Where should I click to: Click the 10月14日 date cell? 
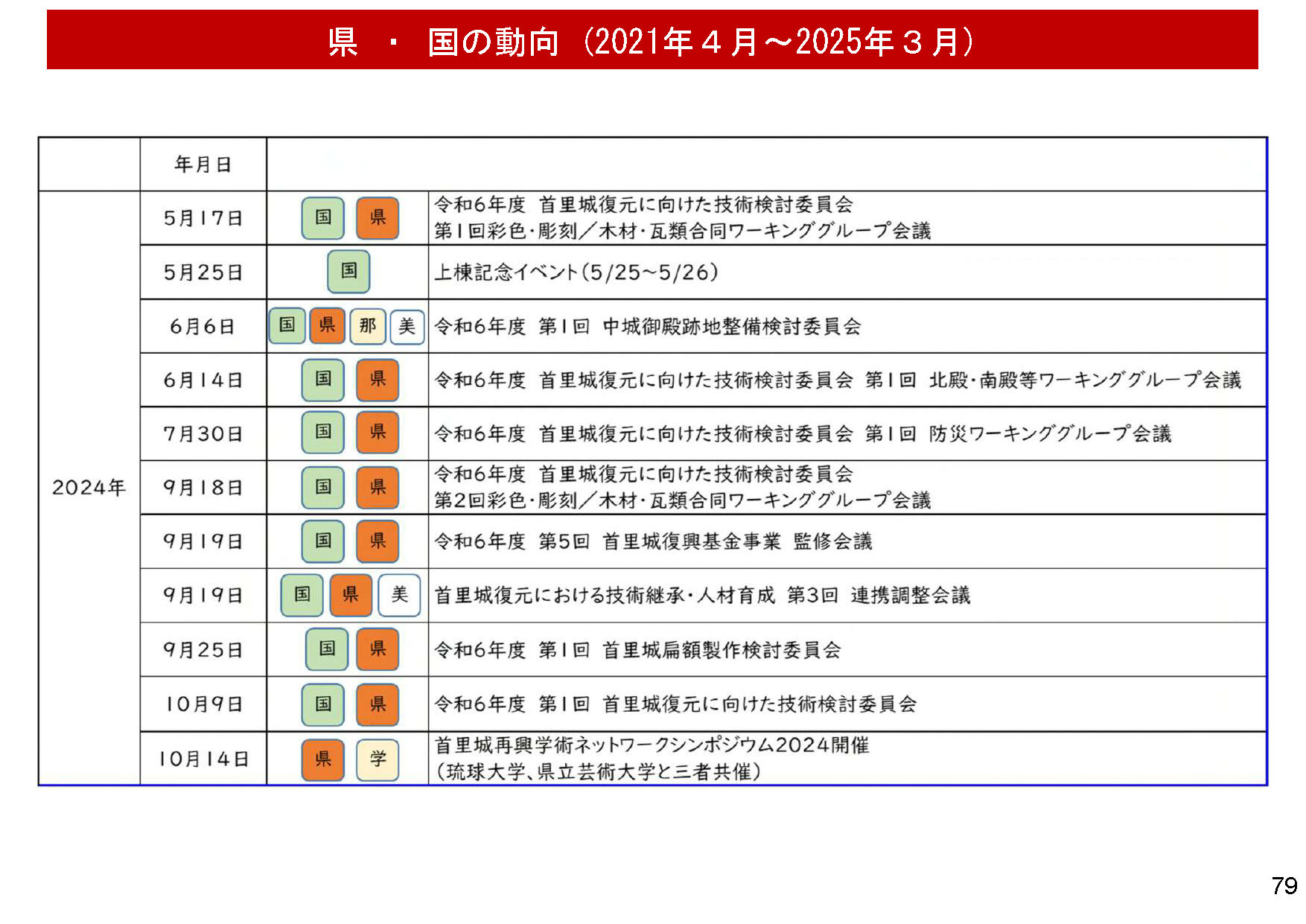203,759
